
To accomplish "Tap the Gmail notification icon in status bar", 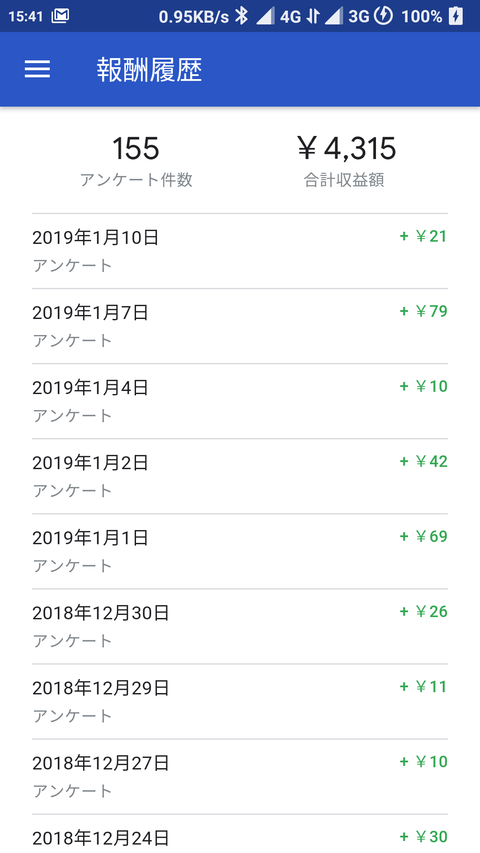I will (60, 16).
